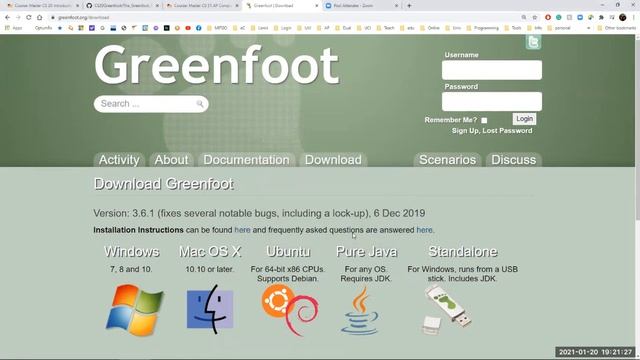This screenshot has height=360, width=640.
Task: Open a new browser tab with the plus
Action: pyautogui.click(x=409, y=6)
